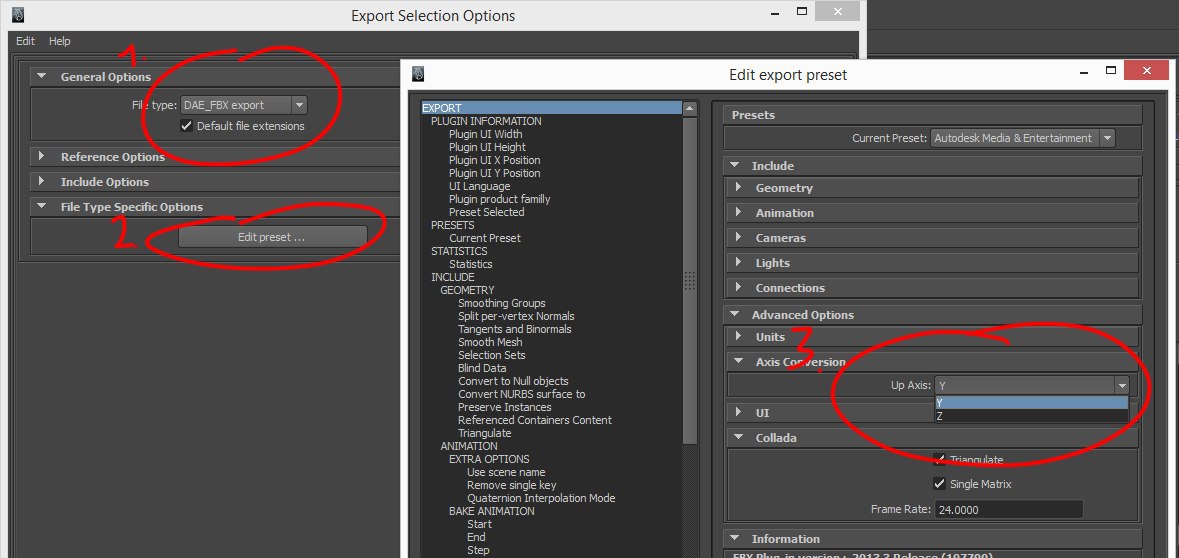
Task: Click the Maya icon in Export Selection Options title bar
Action: pyautogui.click(x=18, y=15)
